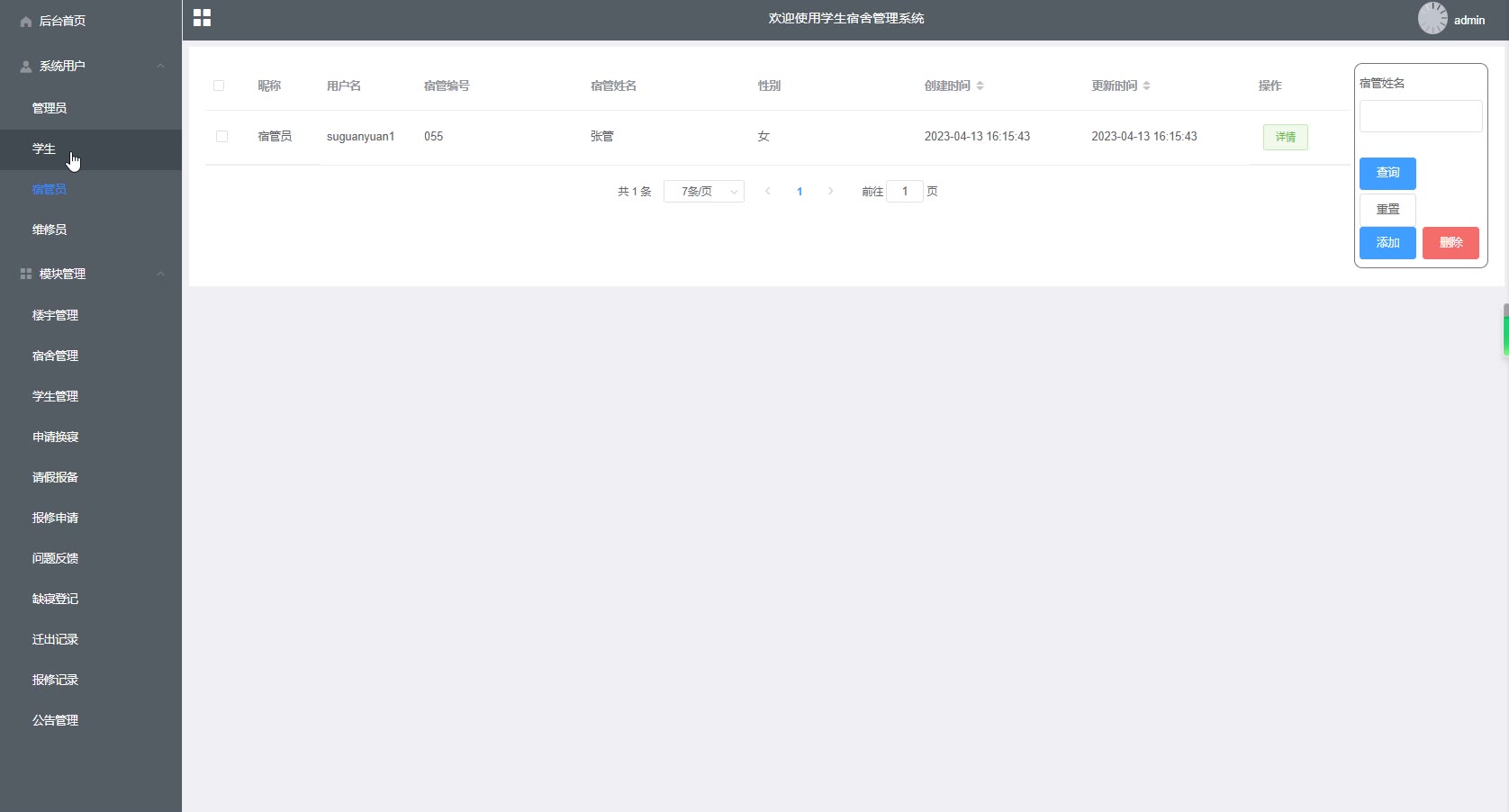Sort by 创建时间 using the sort arrows
1509x812 pixels.
coord(980,86)
